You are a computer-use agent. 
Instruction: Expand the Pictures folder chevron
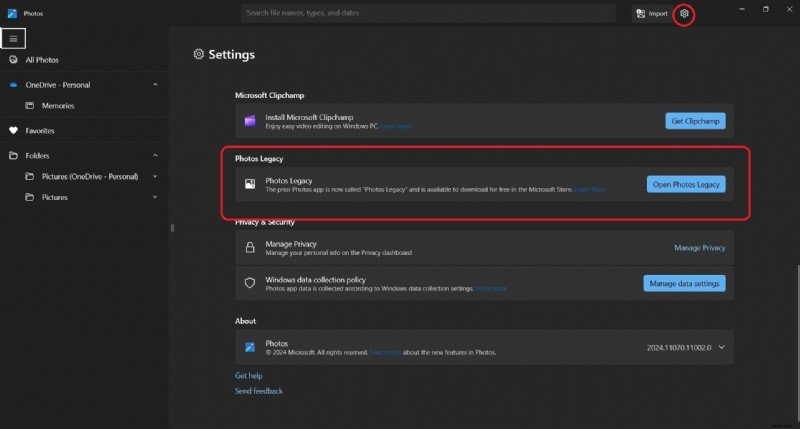point(155,197)
